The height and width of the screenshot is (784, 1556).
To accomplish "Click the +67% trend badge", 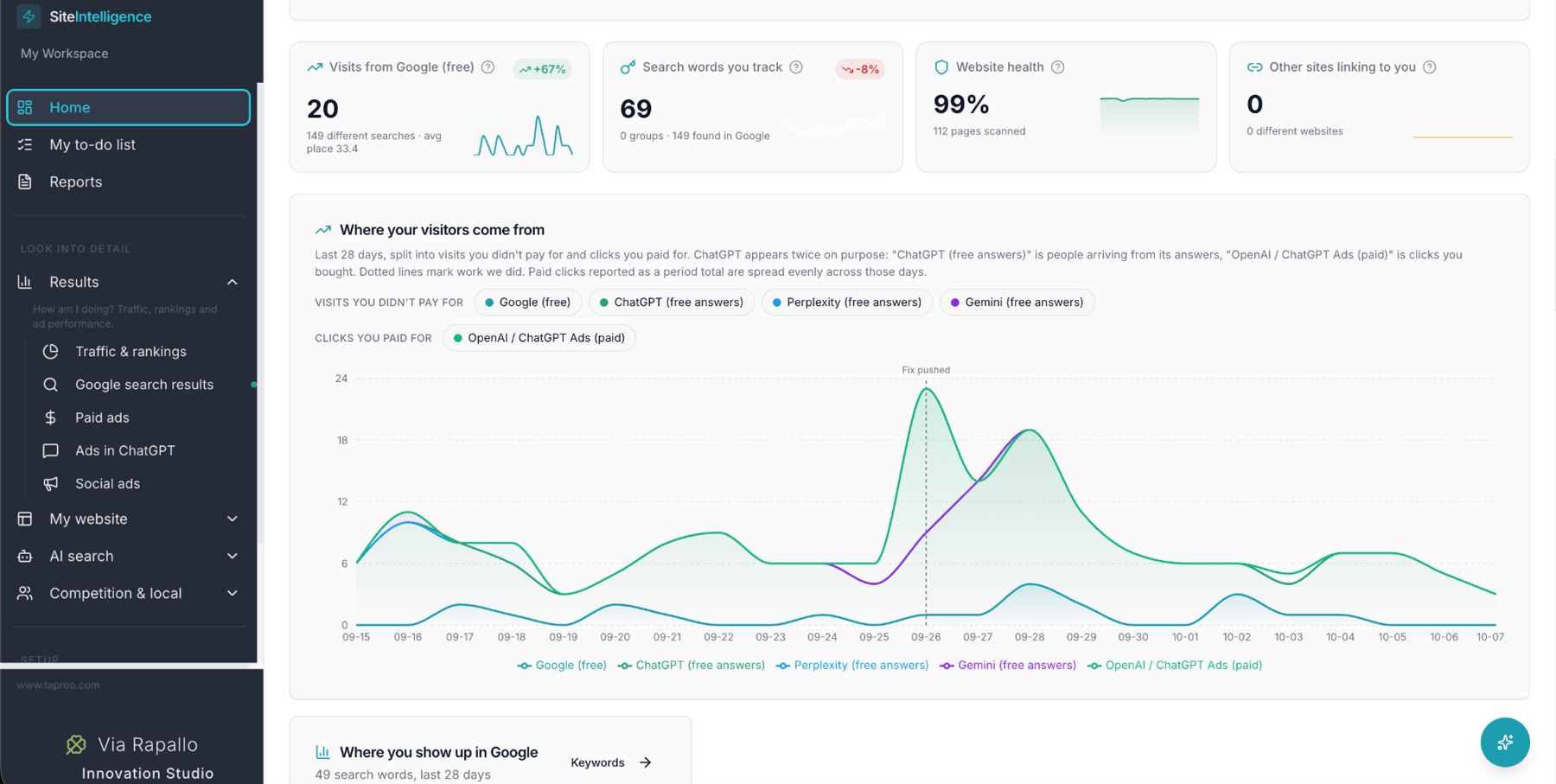I will coord(543,69).
